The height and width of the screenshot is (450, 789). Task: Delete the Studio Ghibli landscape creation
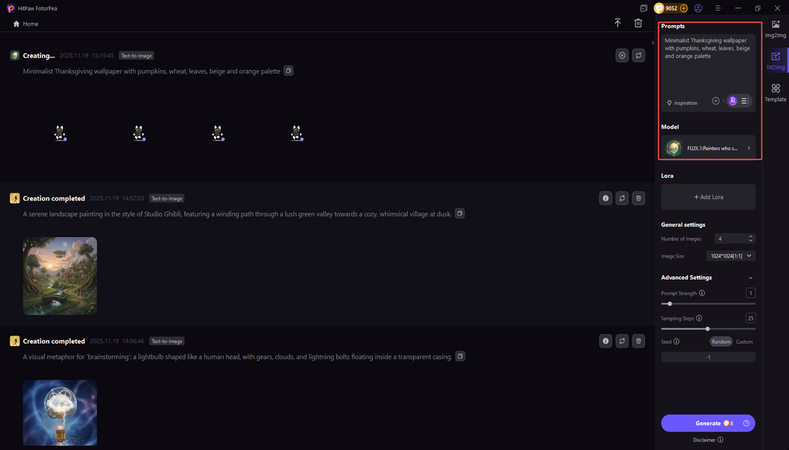[638, 199]
